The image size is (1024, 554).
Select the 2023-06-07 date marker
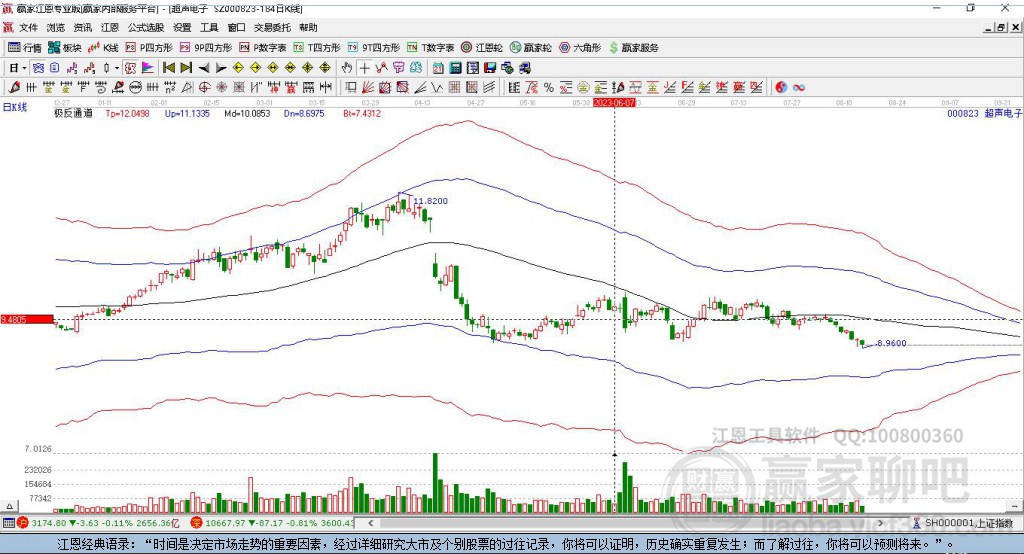point(614,103)
